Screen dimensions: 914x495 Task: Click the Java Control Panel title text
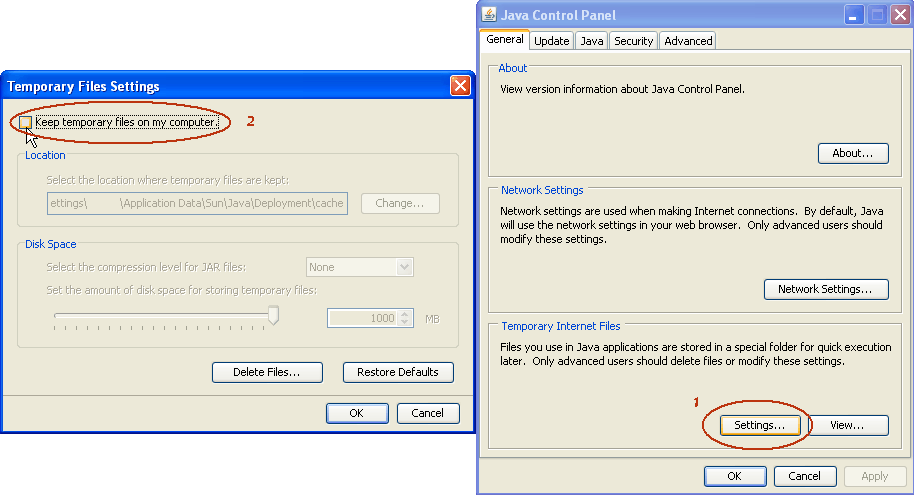click(x=558, y=15)
